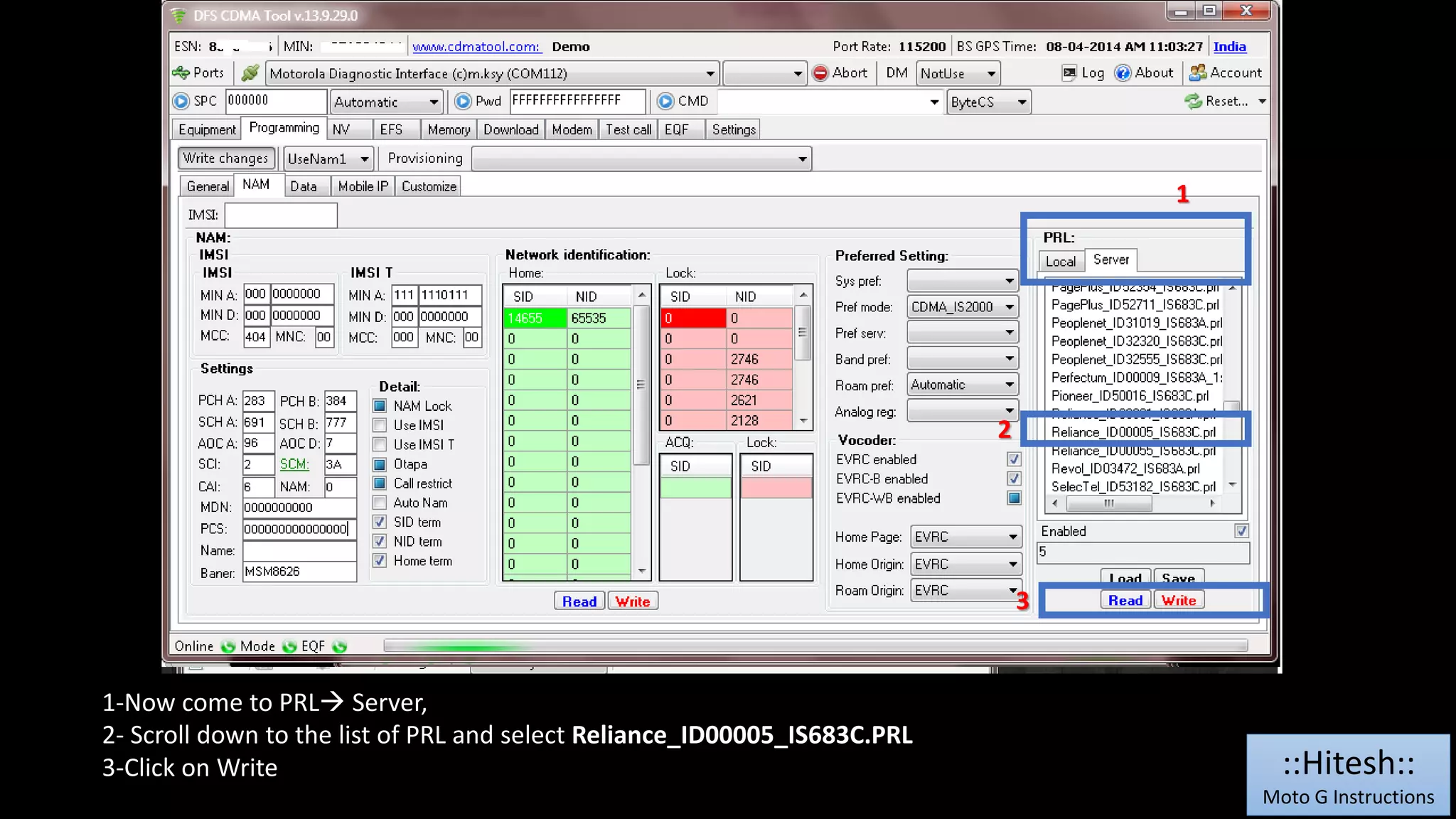The width and height of the screenshot is (1456, 819).
Task: Click the Ports icon in toolbar
Action: click(x=181, y=73)
